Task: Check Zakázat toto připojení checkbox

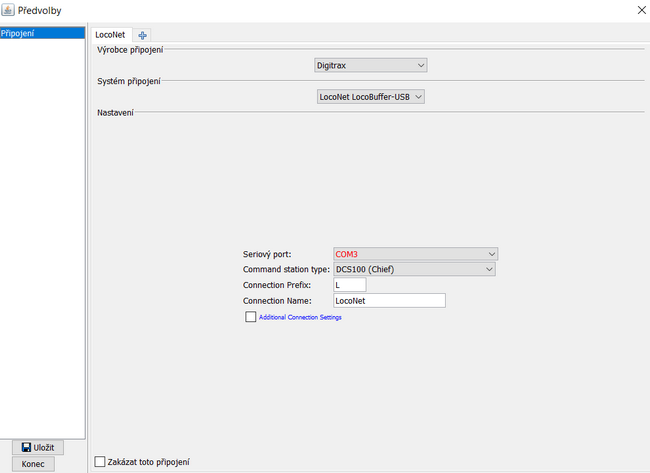Action: pyautogui.click(x=100, y=461)
